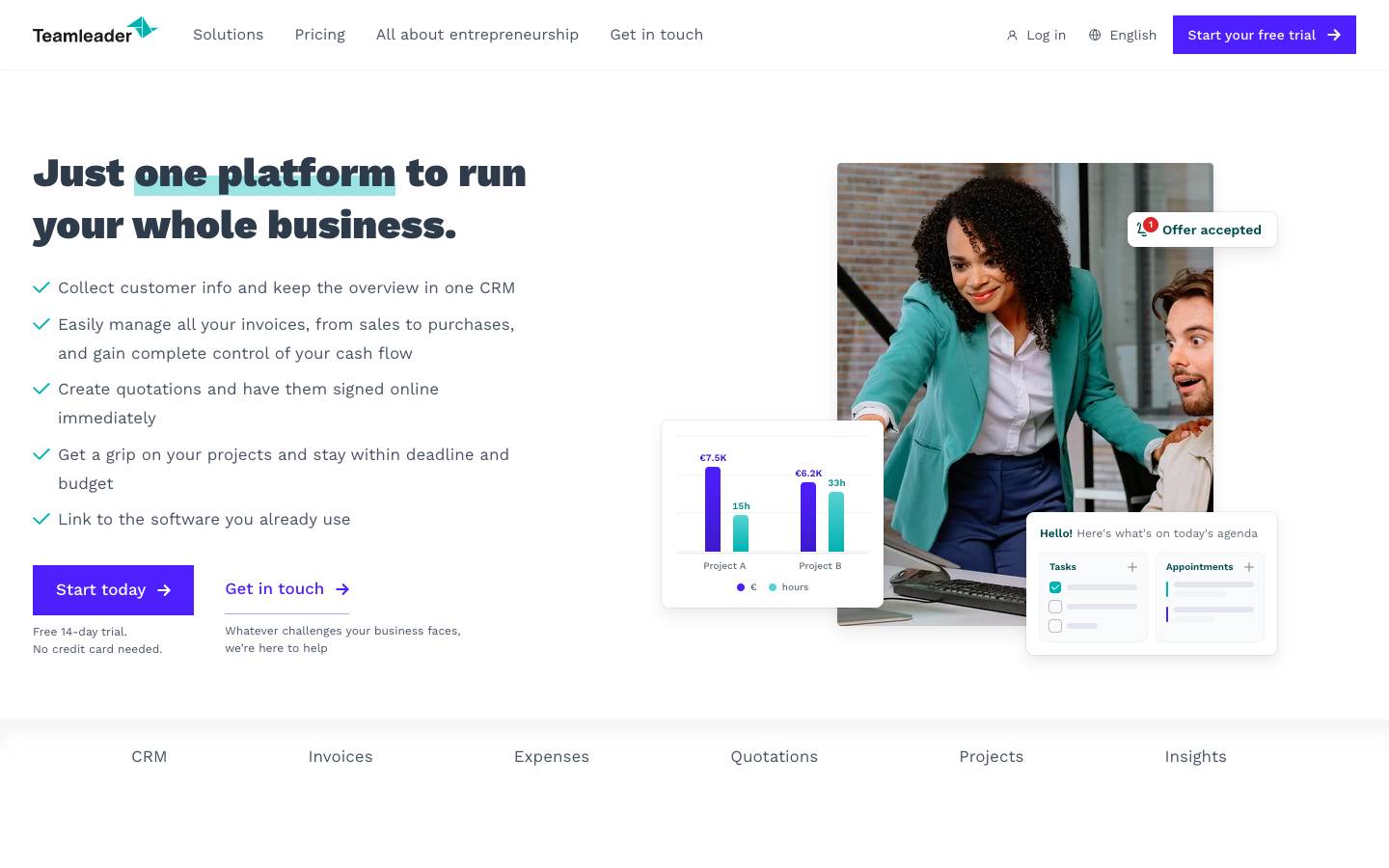Click the purple euro legend dot
This screenshot has height=868, width=1389.
[741, 587]
